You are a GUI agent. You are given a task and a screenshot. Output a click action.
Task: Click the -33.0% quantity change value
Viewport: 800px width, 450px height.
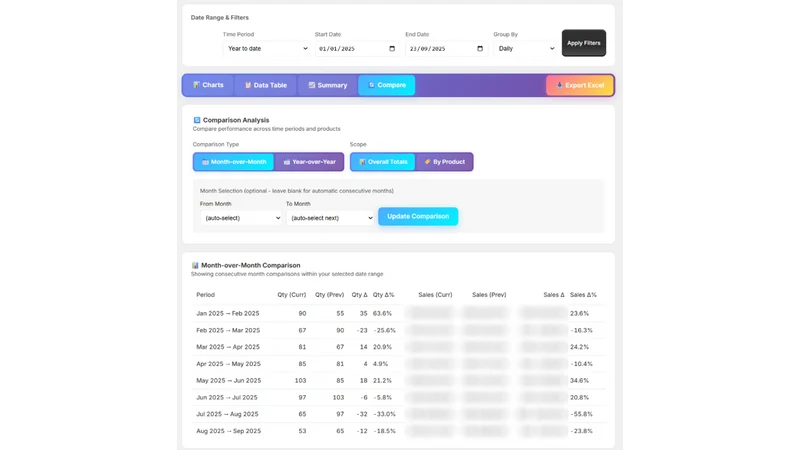pos(384,414)
